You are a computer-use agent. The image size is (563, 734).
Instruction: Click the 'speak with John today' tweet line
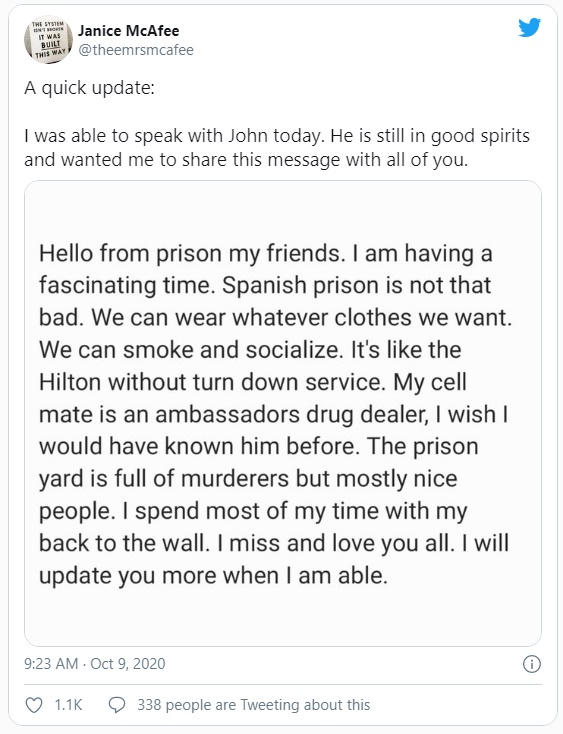point(277,136)
